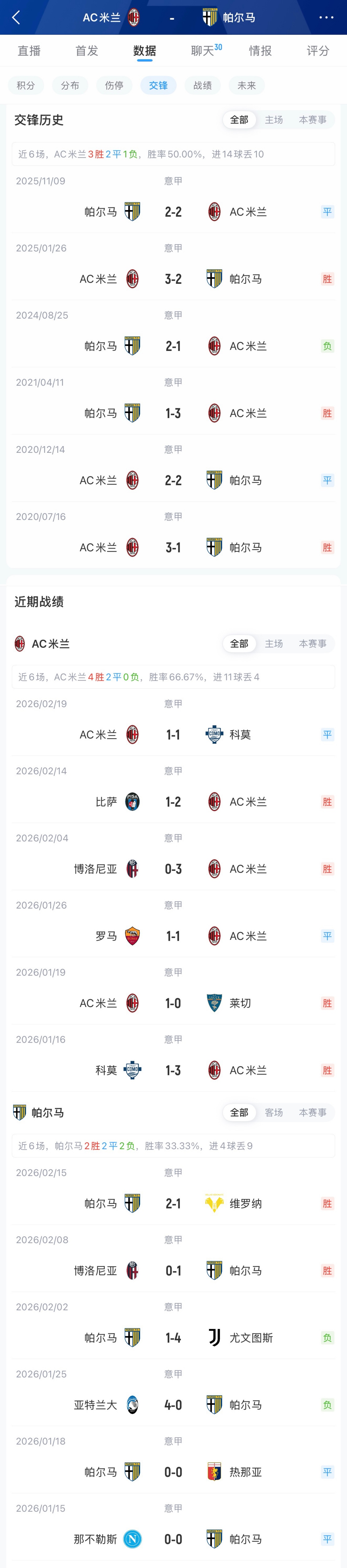This screenshot has height=1568, width=347.
Task: Open the three-dot more options menu
Action: (x=326, y=18)
